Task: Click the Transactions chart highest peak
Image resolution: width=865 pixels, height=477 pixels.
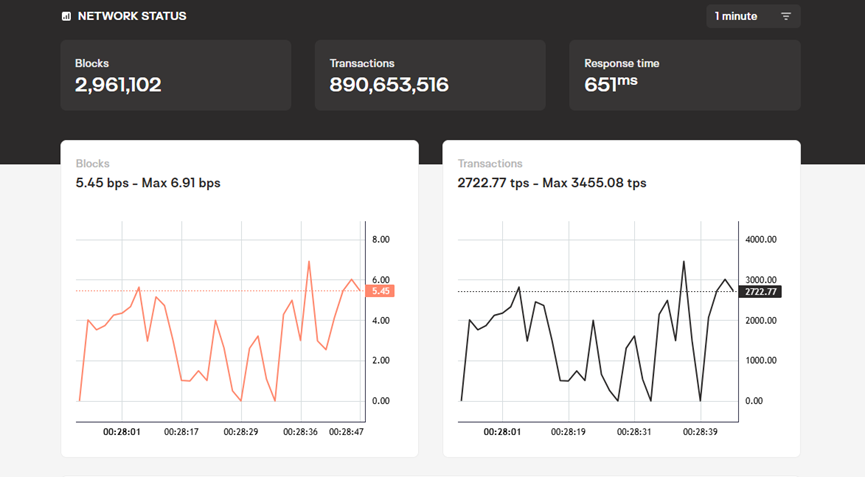Action: point(684,262)
